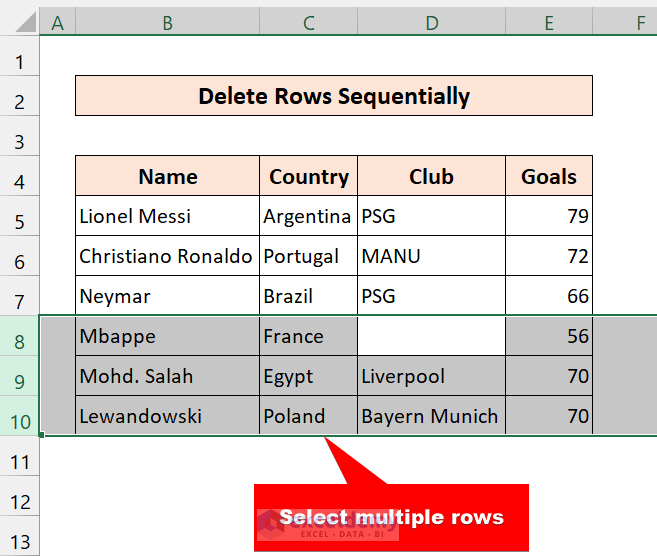Click the Argentina country cell
Screen dimensions: 657x556
click(x=308, y=216)
